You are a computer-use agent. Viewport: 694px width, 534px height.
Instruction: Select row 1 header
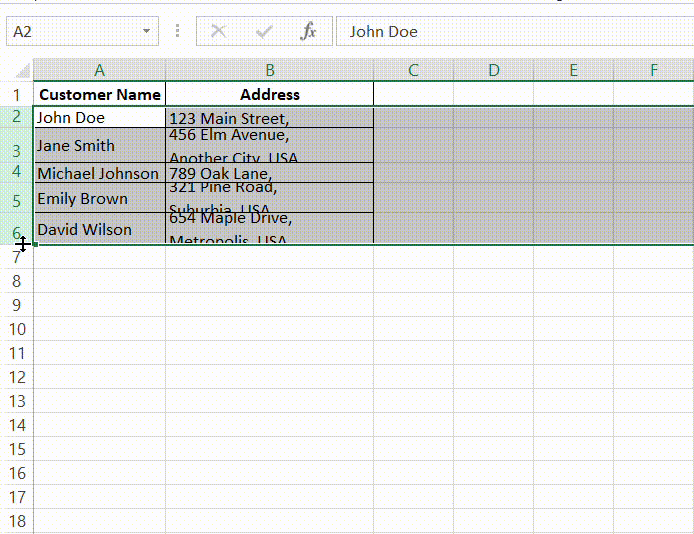pos(16,94)
